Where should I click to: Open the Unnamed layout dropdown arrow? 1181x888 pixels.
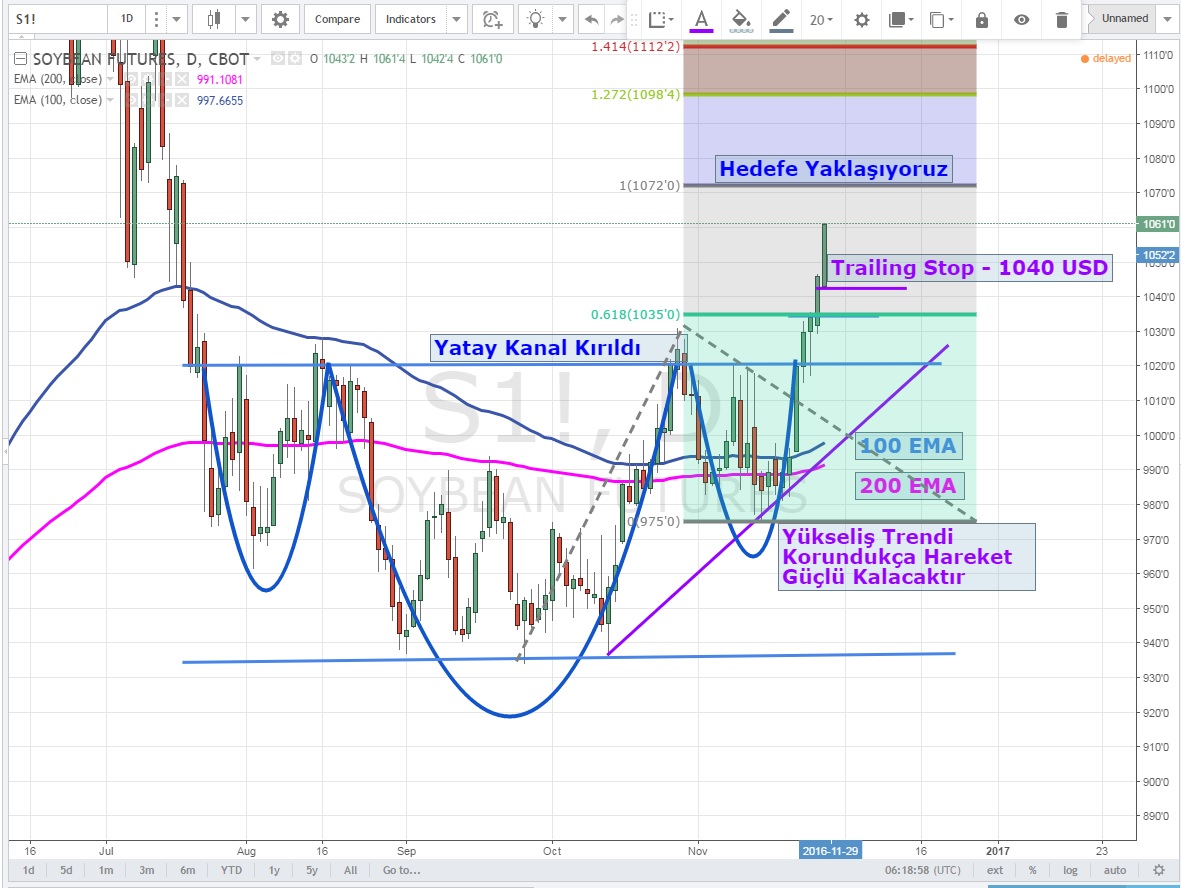[1168, 18]
